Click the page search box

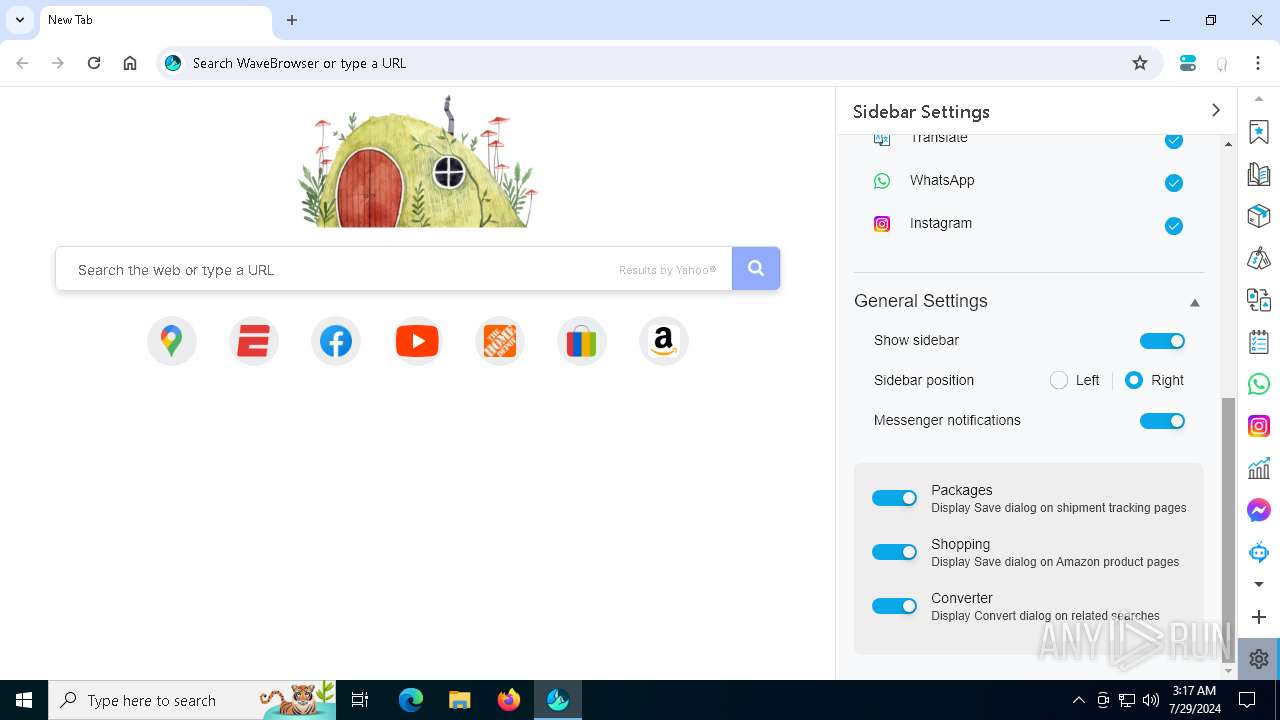click(x=394, y=269)
